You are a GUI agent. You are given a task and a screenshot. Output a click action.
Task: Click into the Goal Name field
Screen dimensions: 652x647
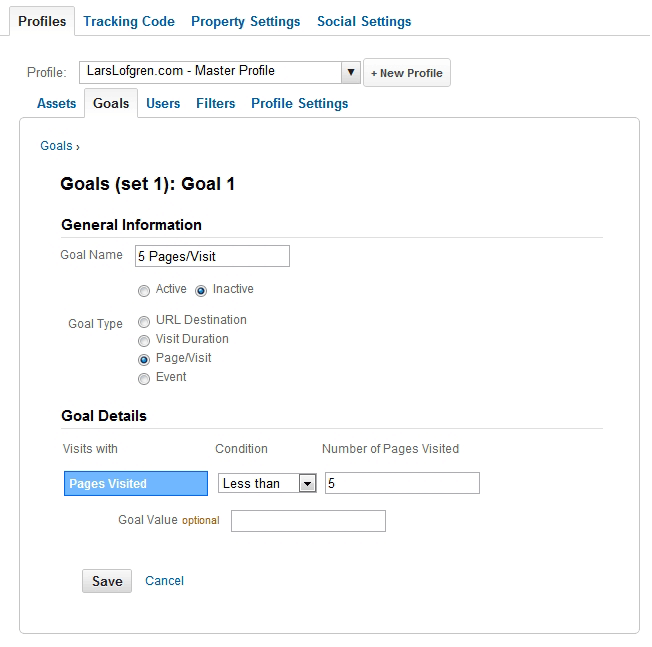pos(212,256)
